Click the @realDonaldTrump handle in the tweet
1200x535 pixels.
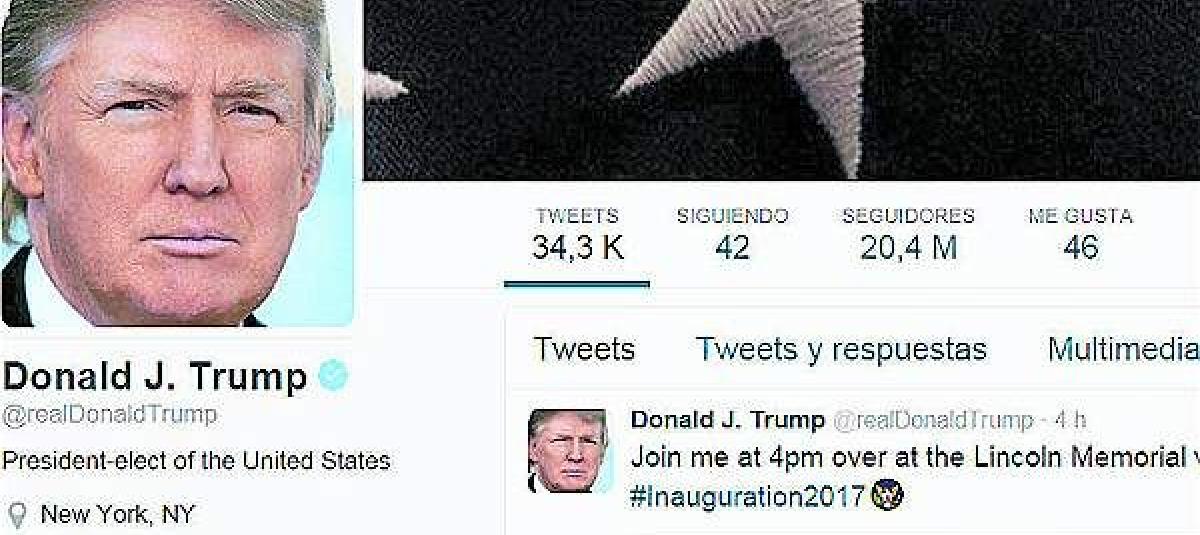[x=932, y=420]
